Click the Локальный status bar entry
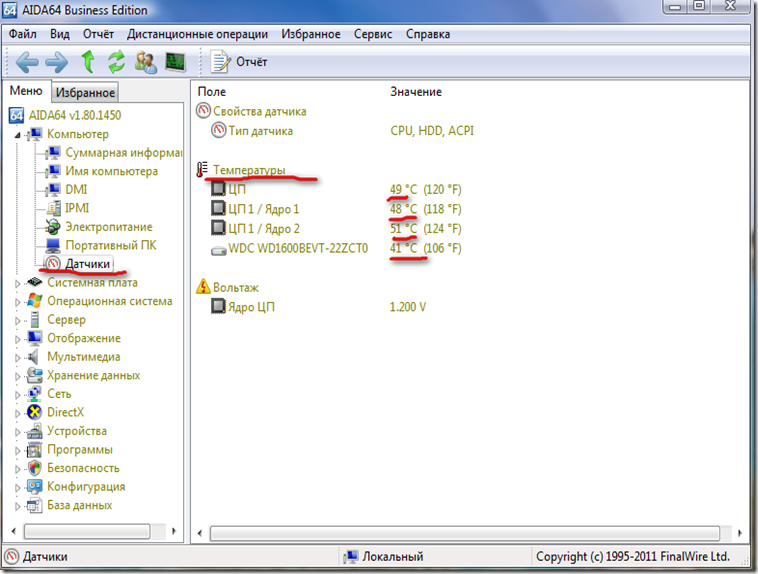Image resolution: width=758 pixels, height=574 pixels. (383, 557)
